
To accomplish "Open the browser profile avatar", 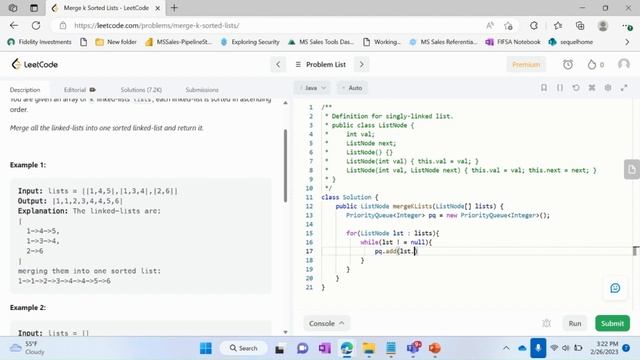I will (602, 25).
